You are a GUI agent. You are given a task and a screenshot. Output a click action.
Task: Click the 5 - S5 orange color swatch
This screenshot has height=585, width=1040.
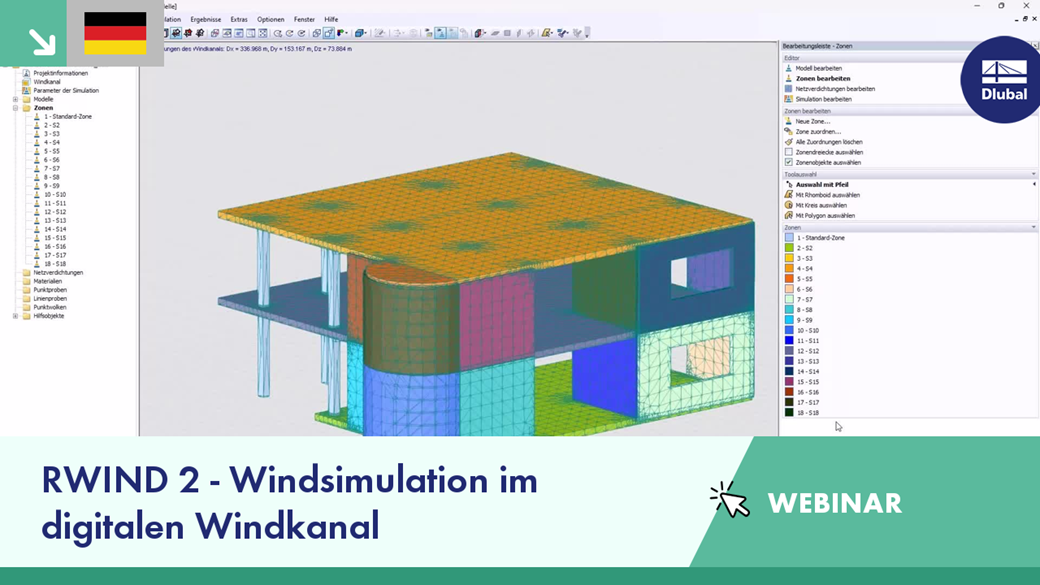pyautogui.click(x=789, y=279)
